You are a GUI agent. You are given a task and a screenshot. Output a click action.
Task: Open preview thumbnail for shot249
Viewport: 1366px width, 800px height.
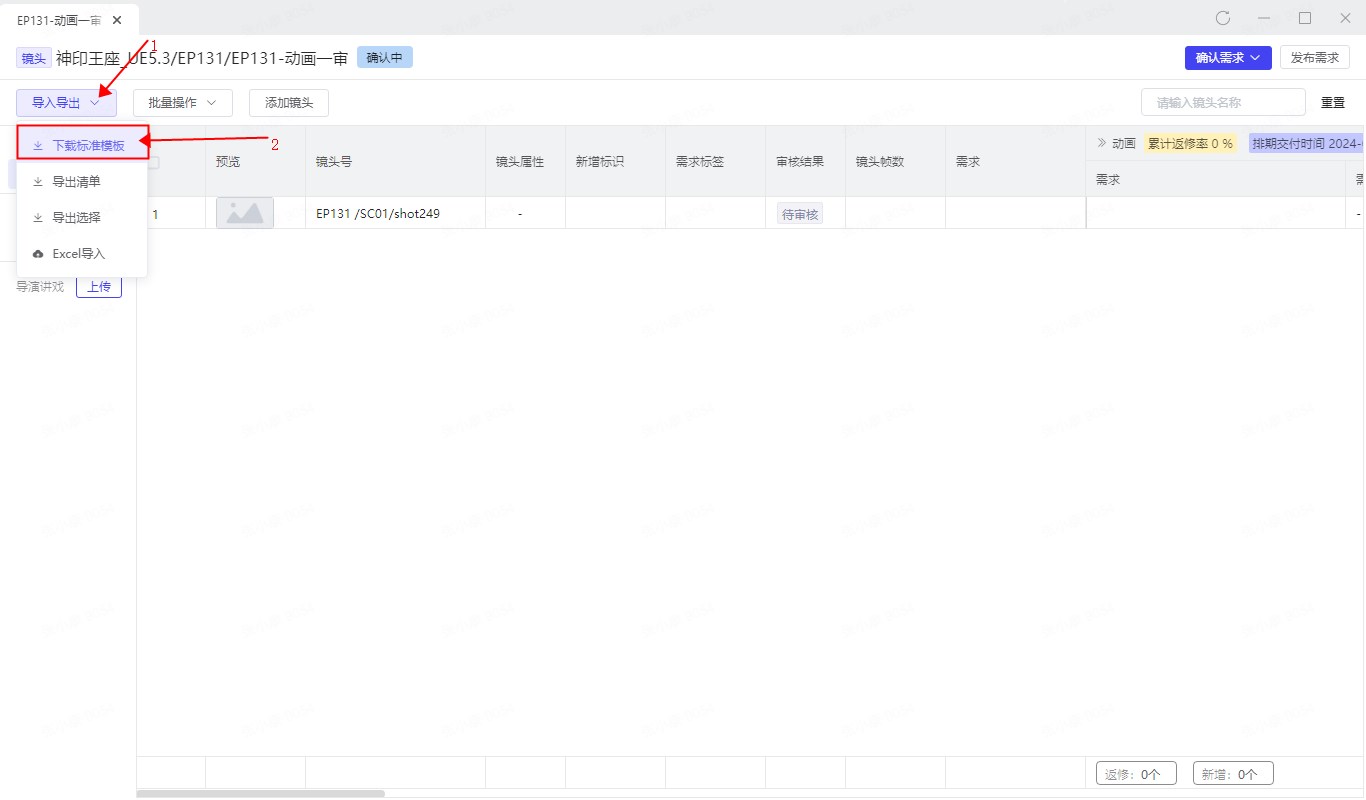(245, 213)
